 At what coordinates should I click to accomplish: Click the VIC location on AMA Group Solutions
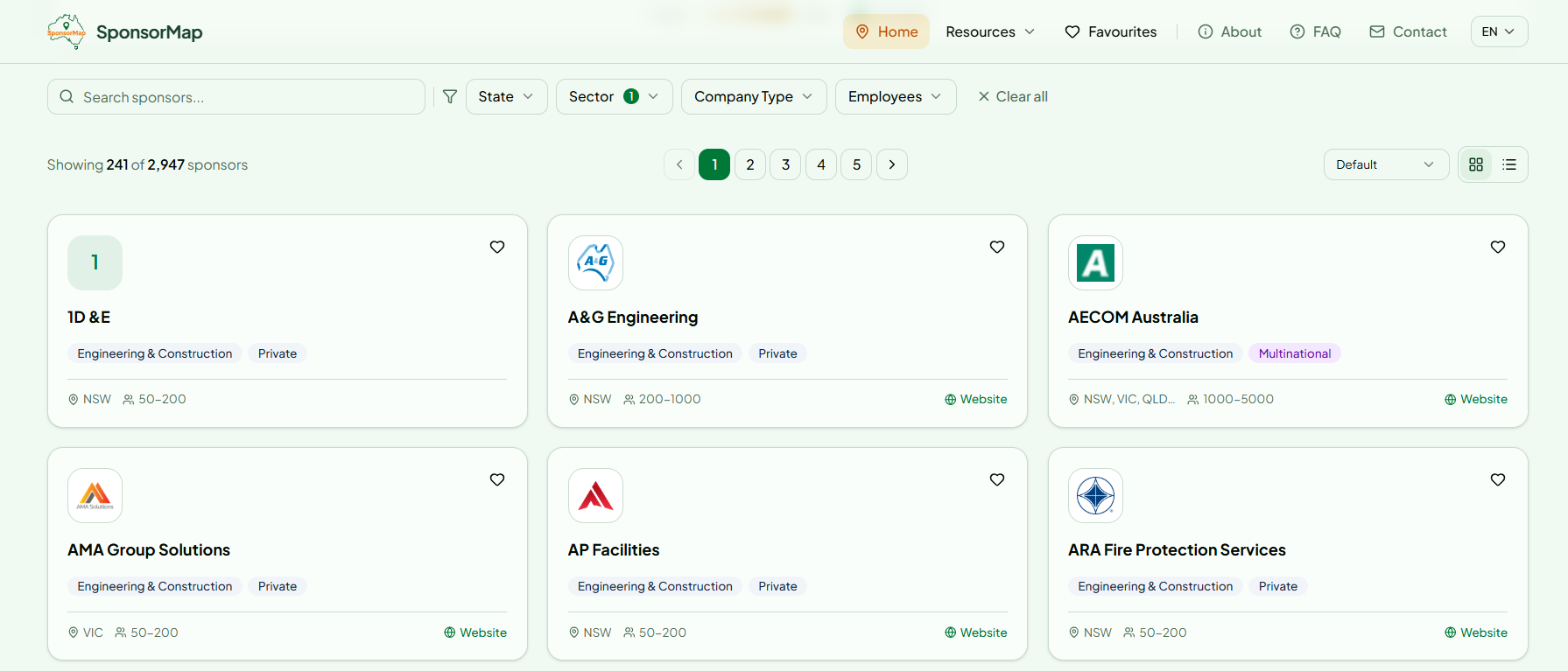(x=86, y=633)
